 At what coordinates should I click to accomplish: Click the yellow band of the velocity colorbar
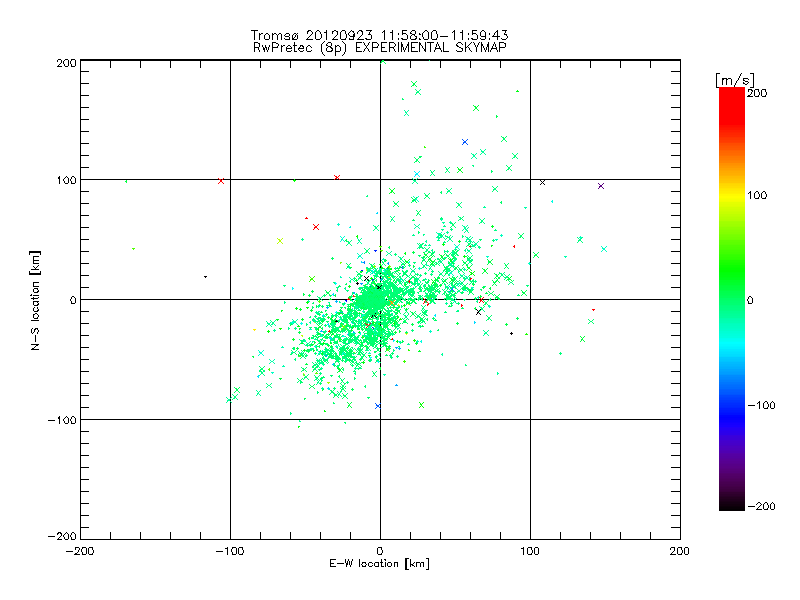click(732, 196)
